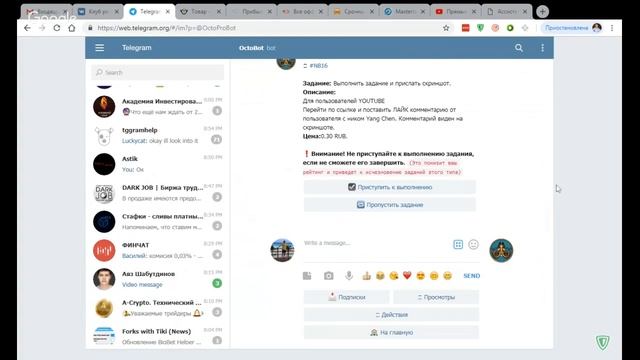Insert the heart-eyes emoji
The image size is (640, 360).
click(420, 276)
